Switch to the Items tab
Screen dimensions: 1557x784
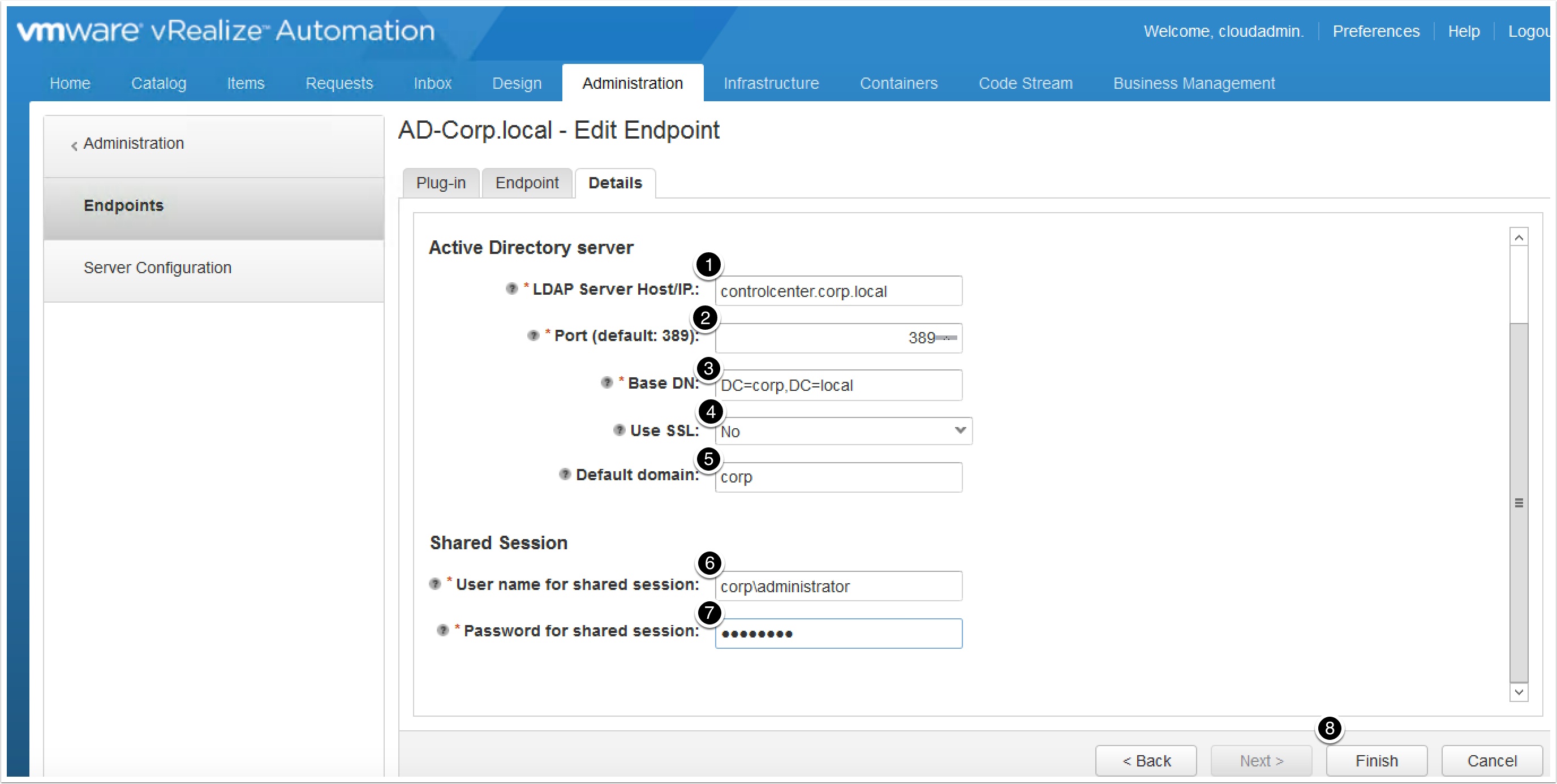tap(246, 83)
